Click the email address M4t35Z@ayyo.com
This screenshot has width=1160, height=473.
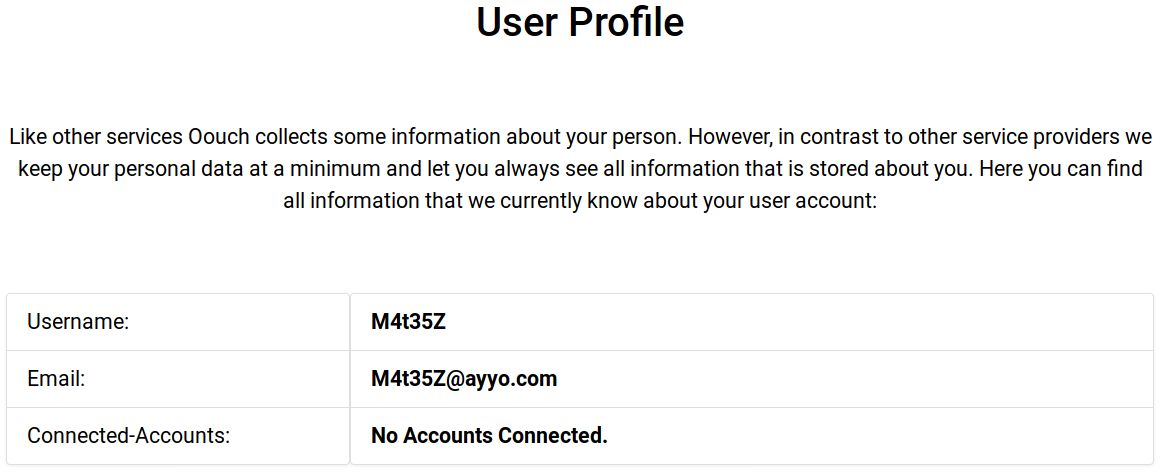[464, 379]
